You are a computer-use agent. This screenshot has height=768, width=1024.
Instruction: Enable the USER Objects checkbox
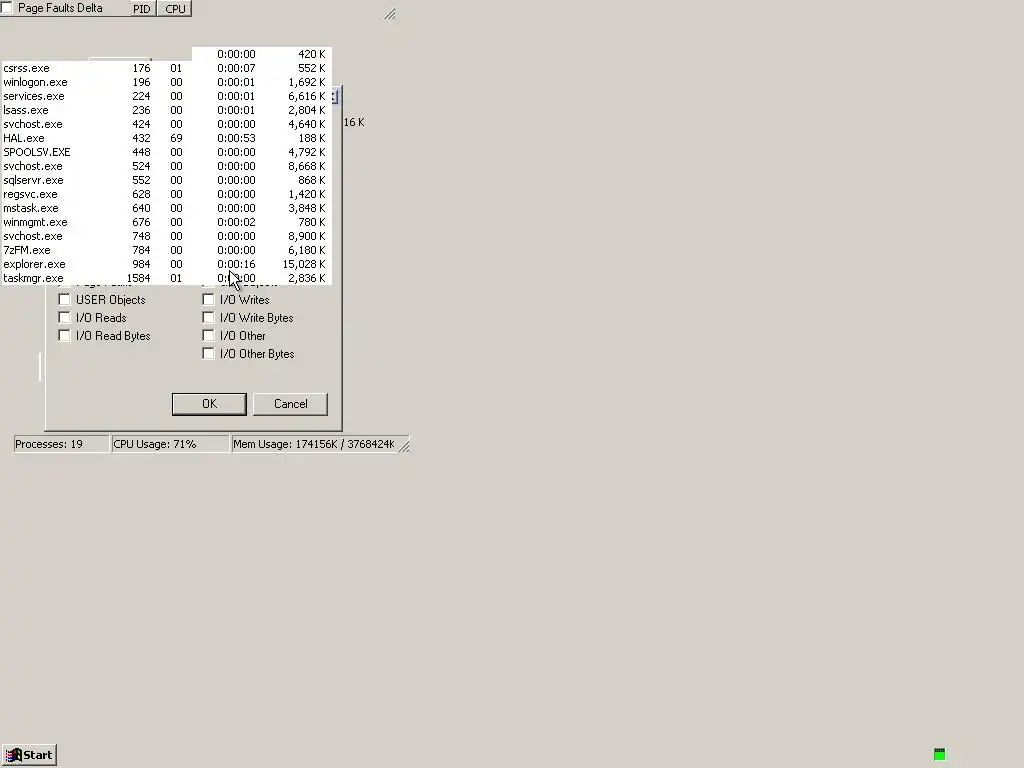click(x=64, y=300)
